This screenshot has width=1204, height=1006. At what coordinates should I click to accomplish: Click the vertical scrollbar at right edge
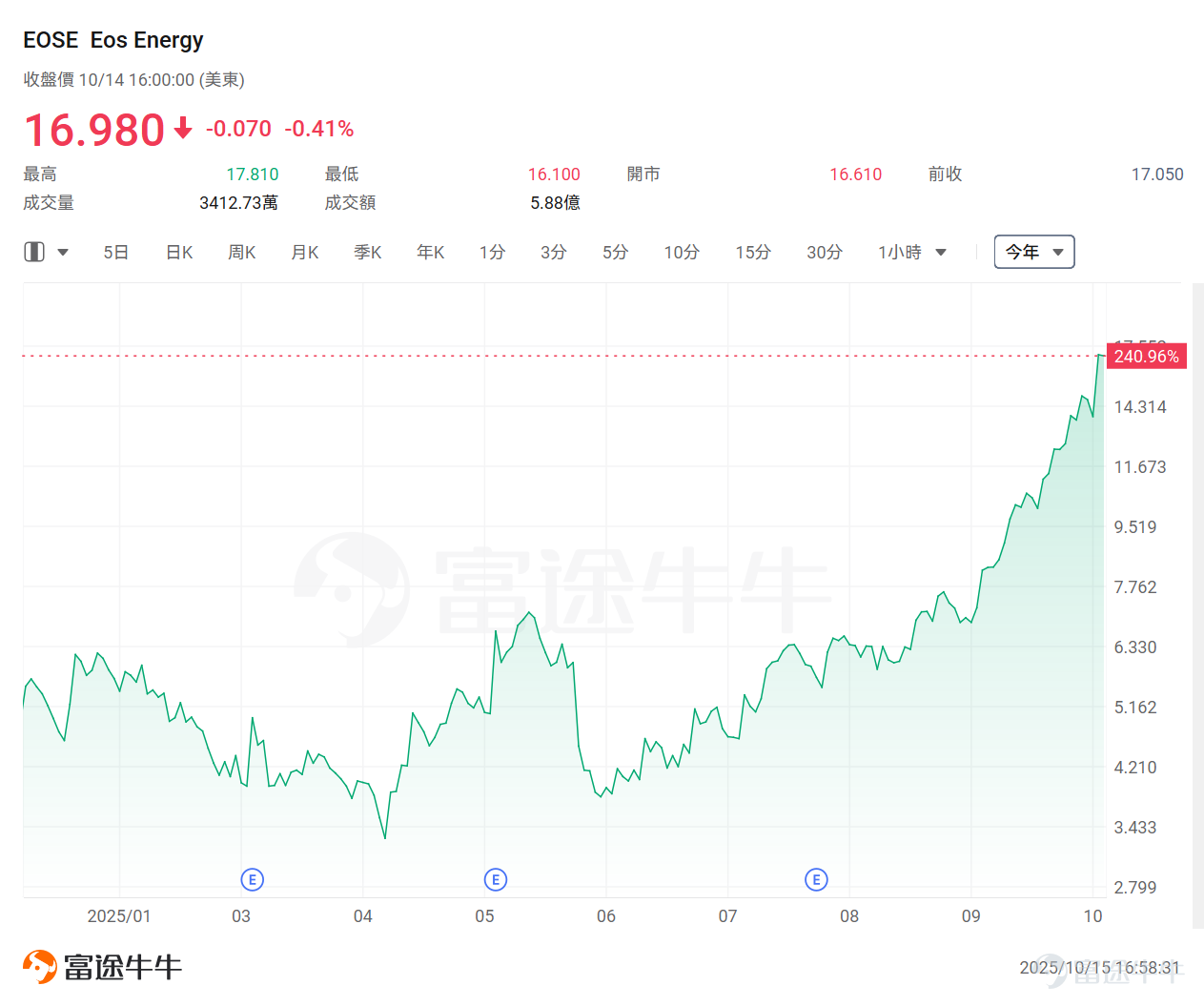[1198, 606]
